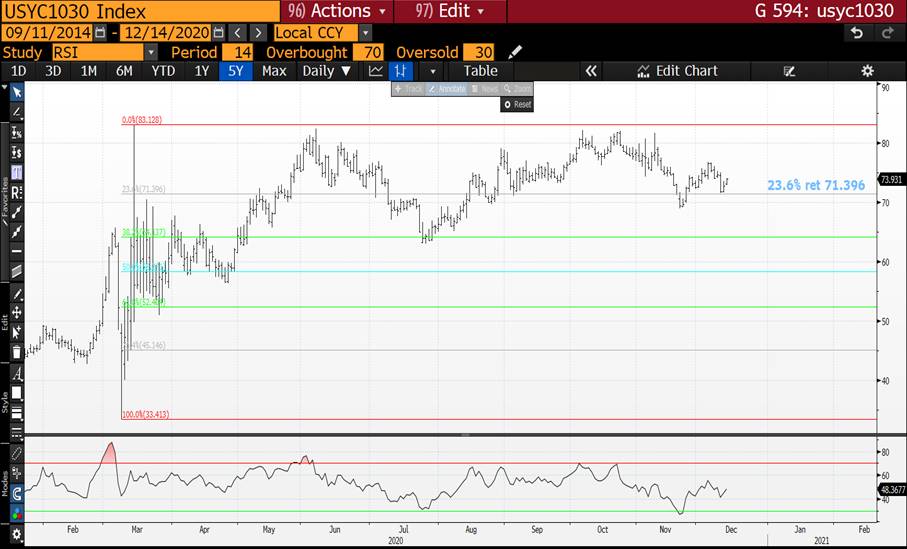Click the Edit section pencil tool
This screenshot has height=549, width=907.
(x=17, y=294)
